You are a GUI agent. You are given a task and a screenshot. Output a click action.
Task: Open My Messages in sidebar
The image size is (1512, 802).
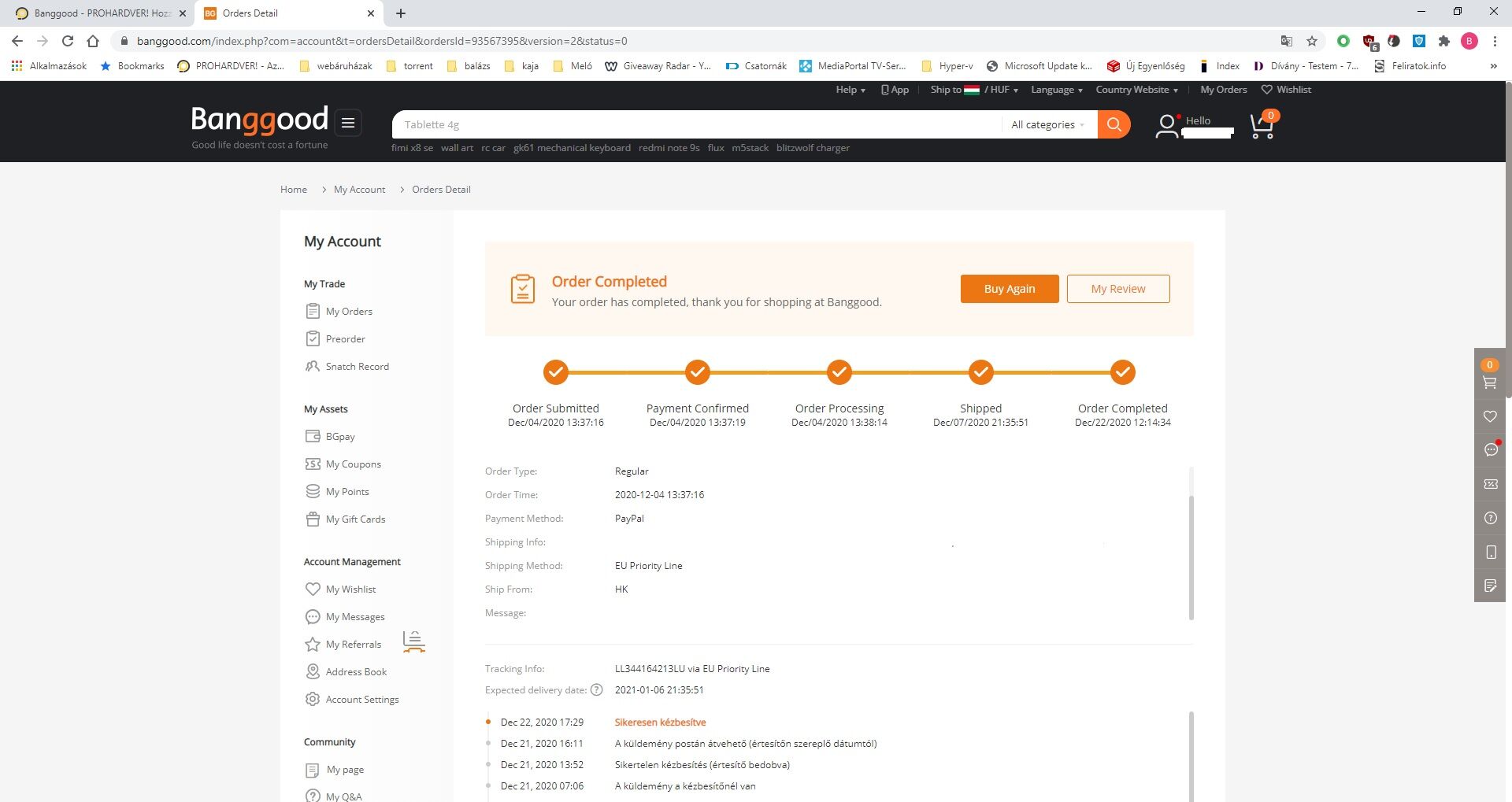point(345,616)
